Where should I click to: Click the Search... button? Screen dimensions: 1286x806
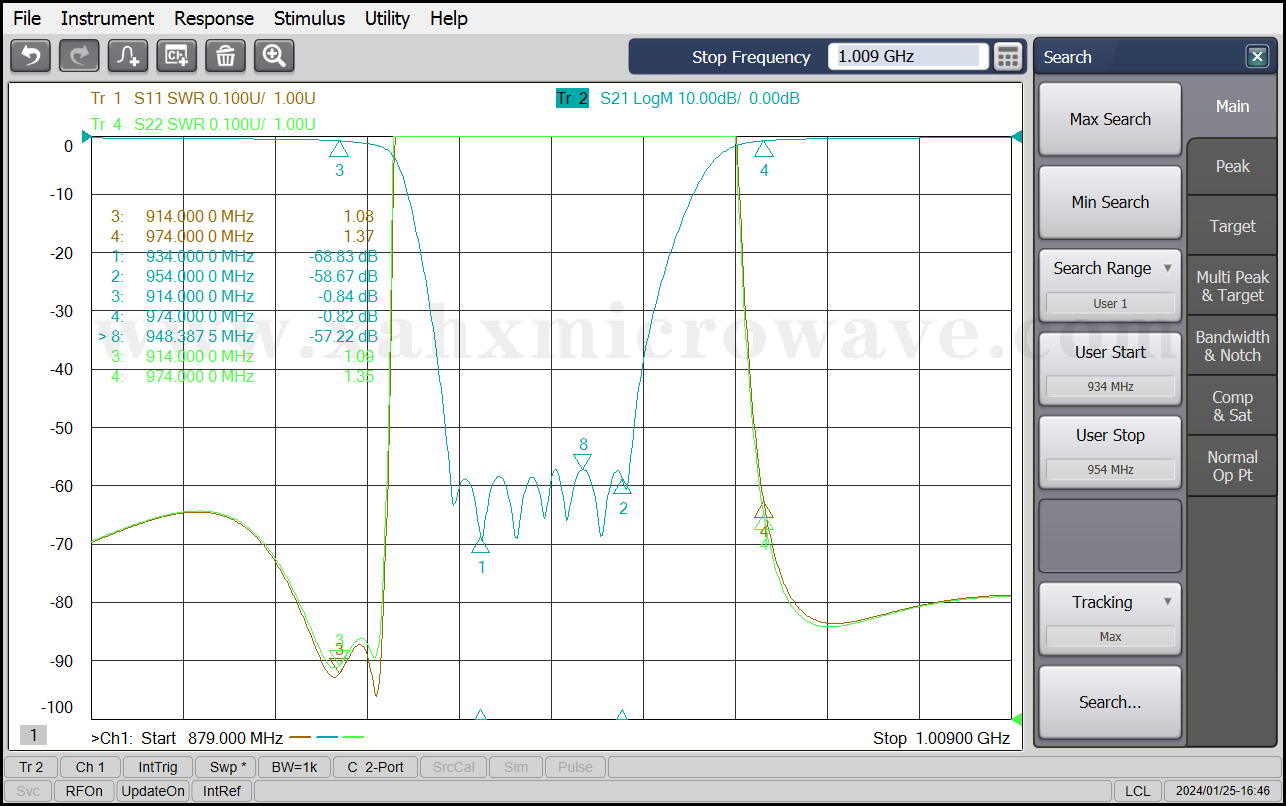pyautogui.click(x=1110, y=702)
